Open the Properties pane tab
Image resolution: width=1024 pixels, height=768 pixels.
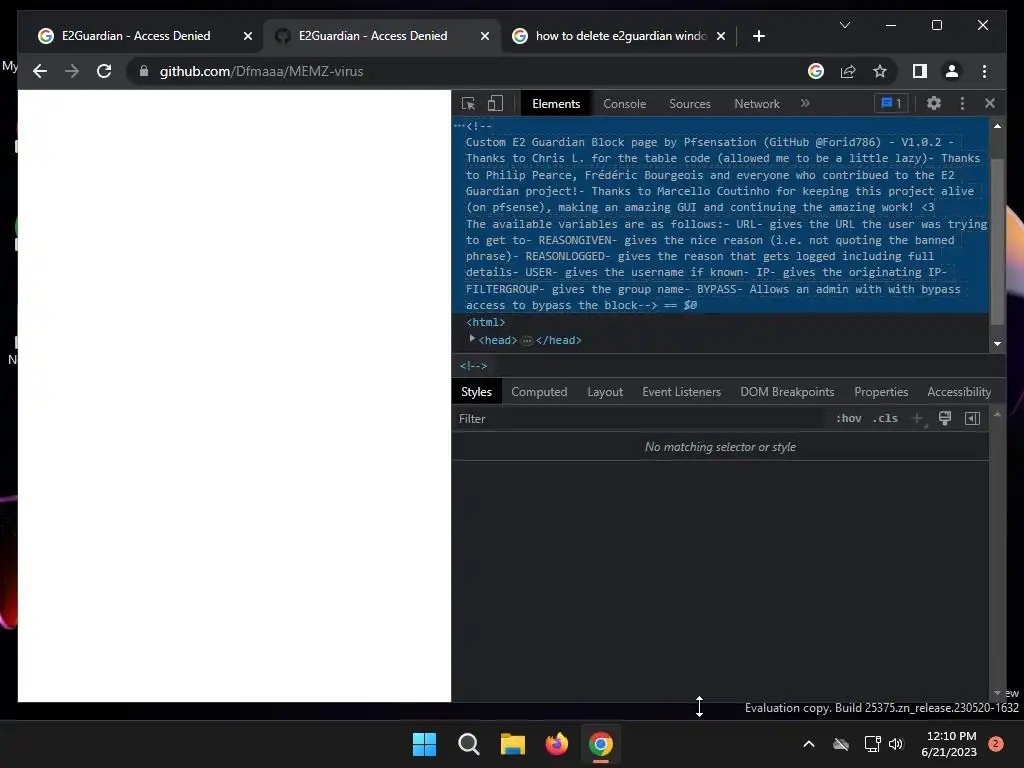[x=881, y=392]
